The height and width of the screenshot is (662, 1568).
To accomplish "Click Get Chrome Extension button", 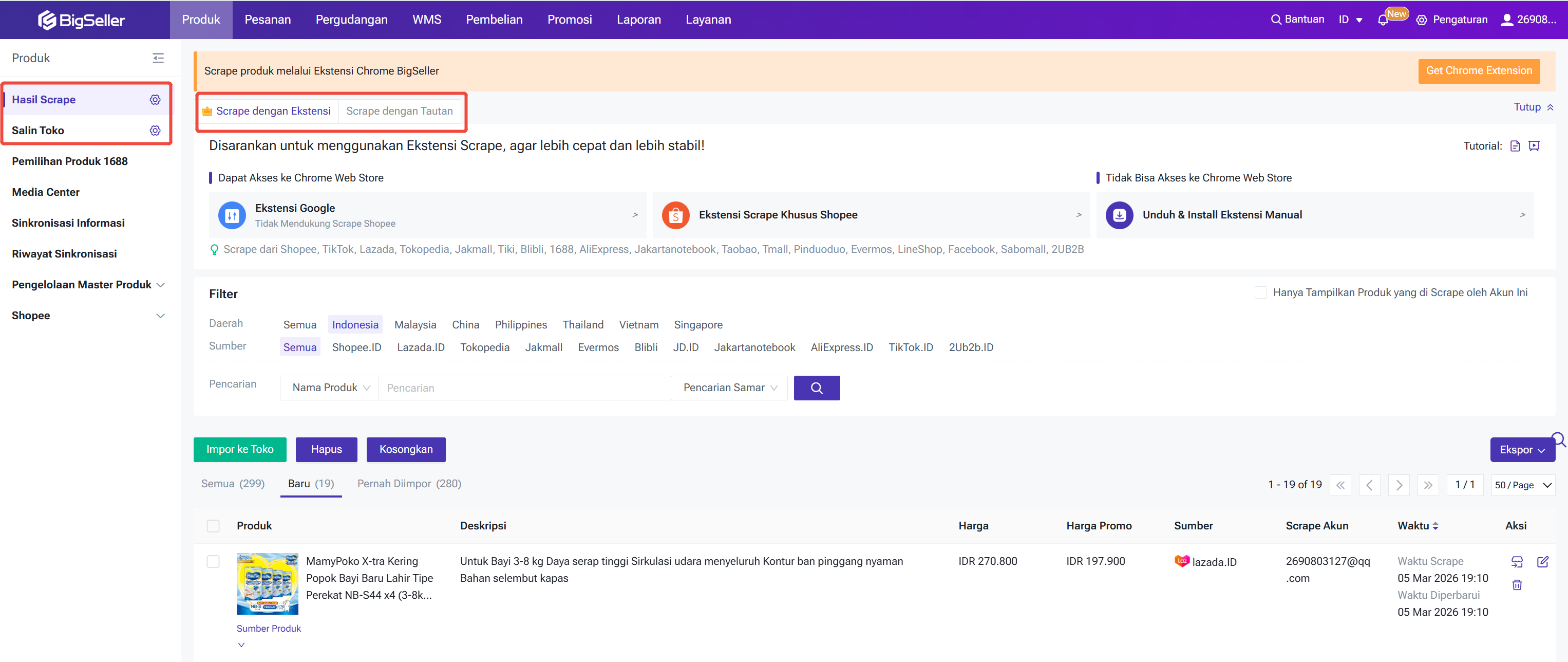I will pyautogui.click(x=1478, y=70).
